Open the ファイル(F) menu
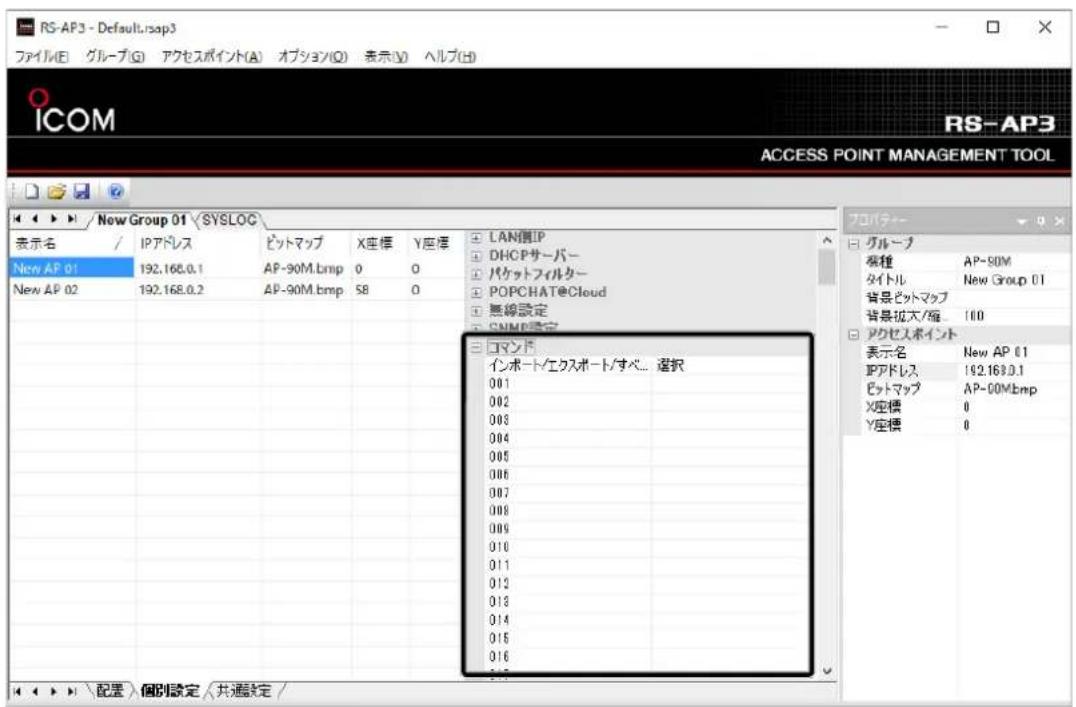Screen dimensions: 1076x707 42,57
